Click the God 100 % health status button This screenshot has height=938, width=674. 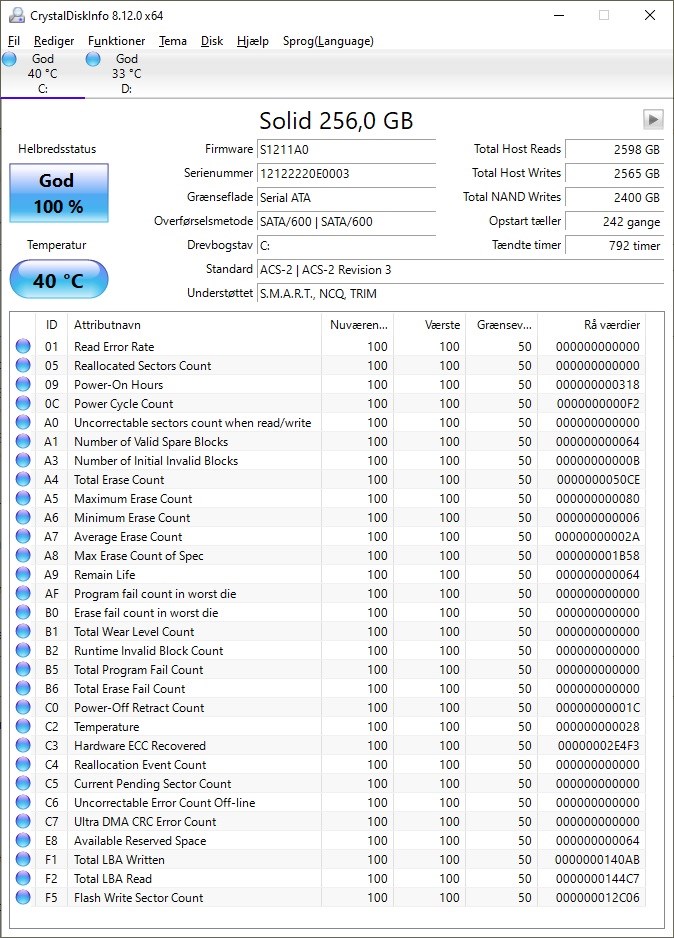[x=59, y=193]
